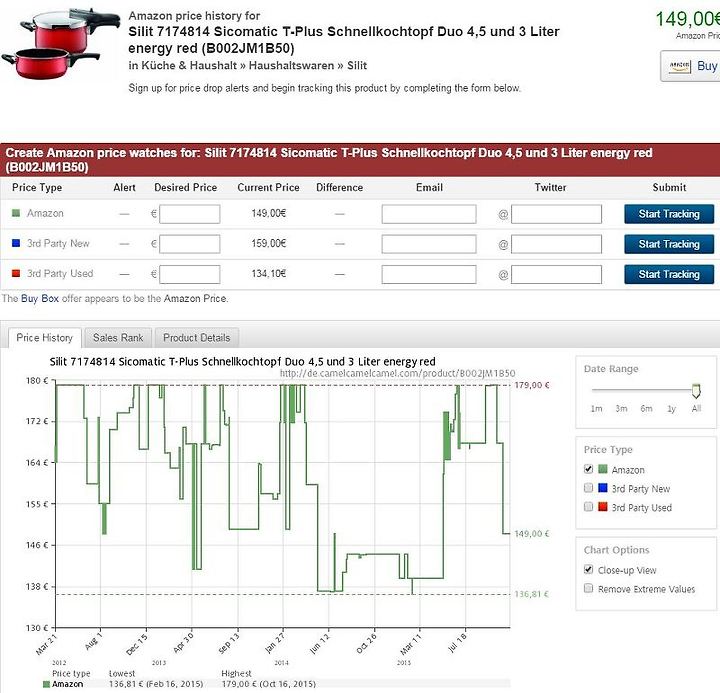This screenshot has width=720, height=693.
Task: Click the 3rd Party New Twitter field
Action: click(557, 244)
